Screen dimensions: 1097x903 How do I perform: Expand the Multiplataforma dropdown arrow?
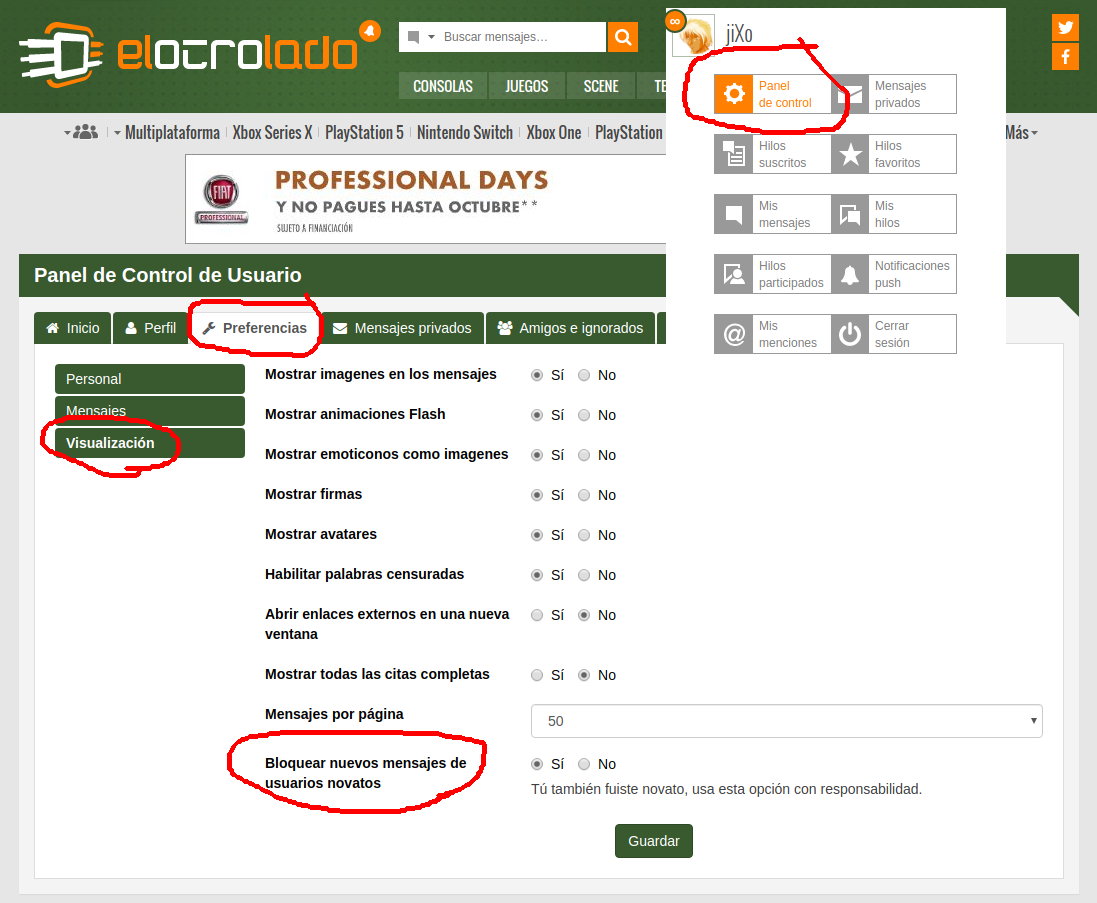pyautogui.click(x=118, y=132)
